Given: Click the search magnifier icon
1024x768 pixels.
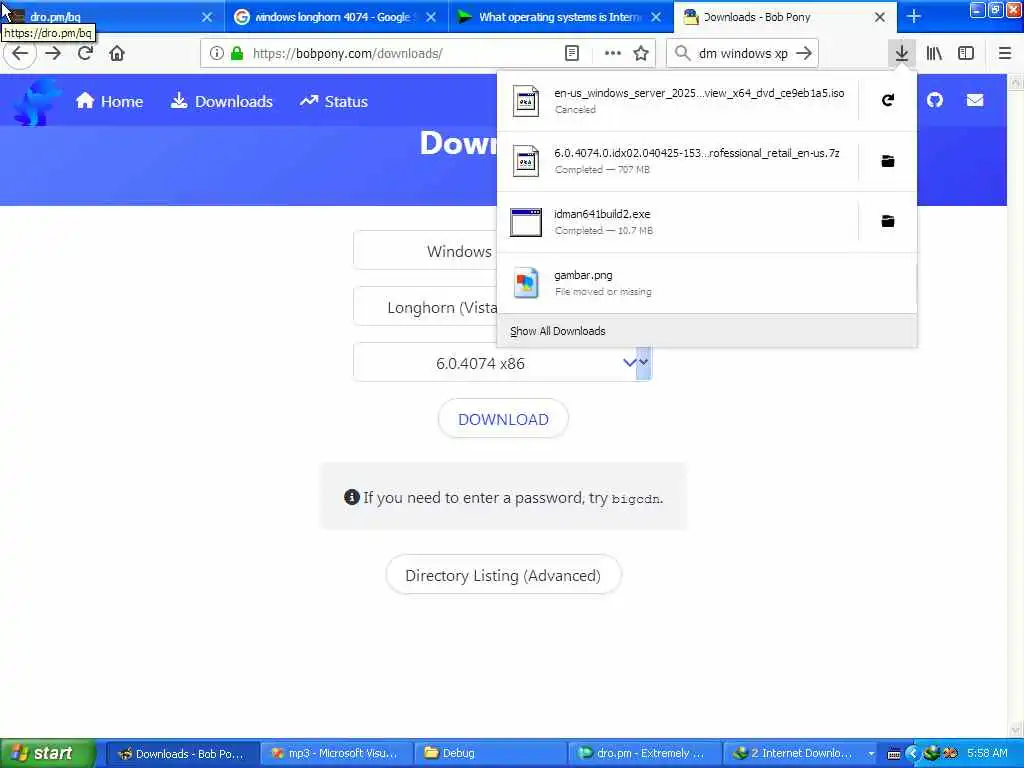Looking at the screenshot, I should point(682,54).
